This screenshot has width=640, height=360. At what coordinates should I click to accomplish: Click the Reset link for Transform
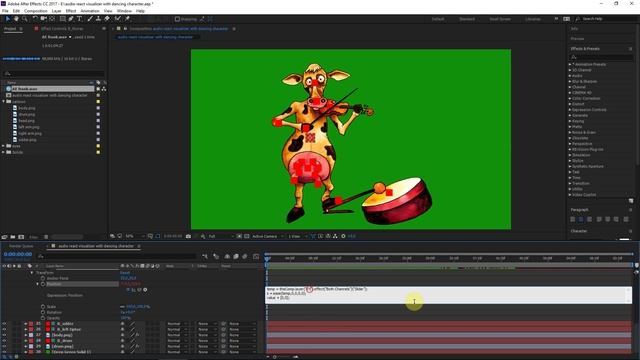pos(125,273)
